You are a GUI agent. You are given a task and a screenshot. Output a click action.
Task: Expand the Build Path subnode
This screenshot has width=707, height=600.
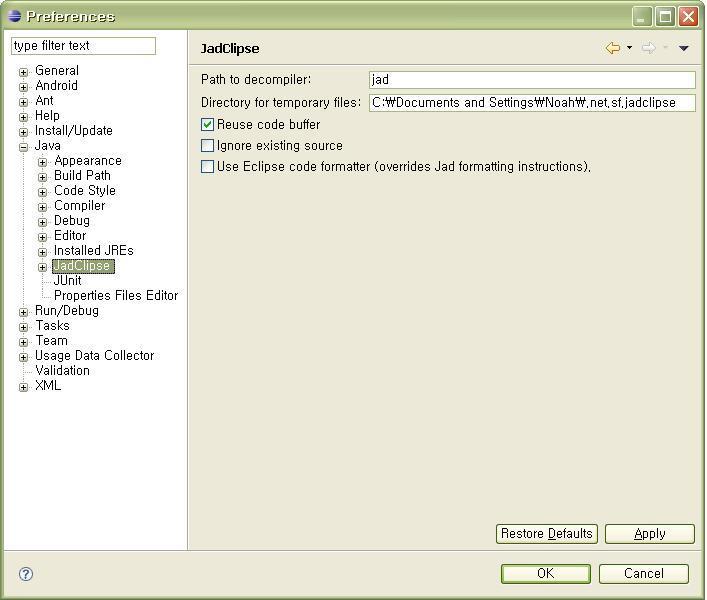[x=42, y=177]
